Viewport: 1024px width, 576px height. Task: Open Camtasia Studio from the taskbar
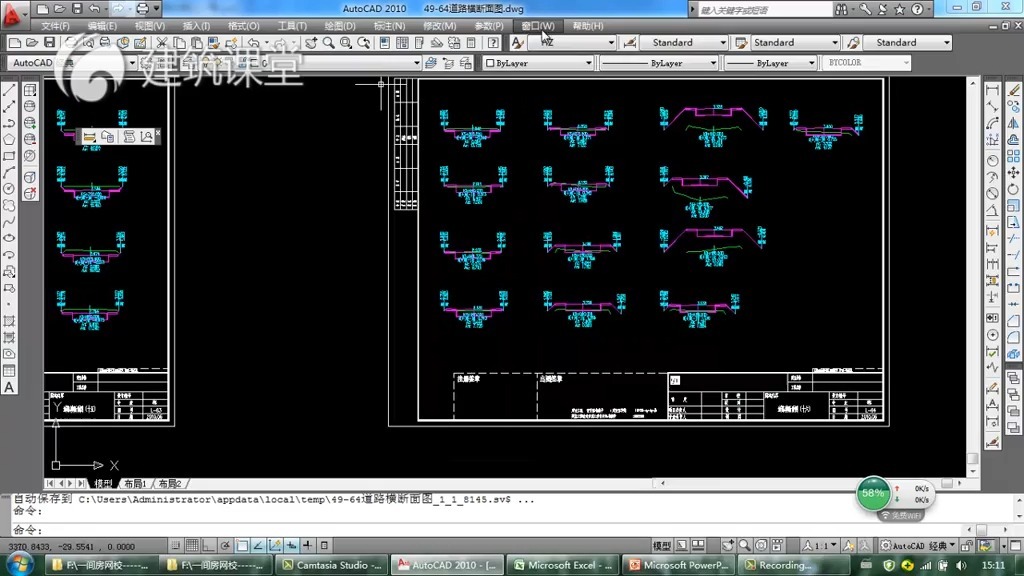(332, 565)
